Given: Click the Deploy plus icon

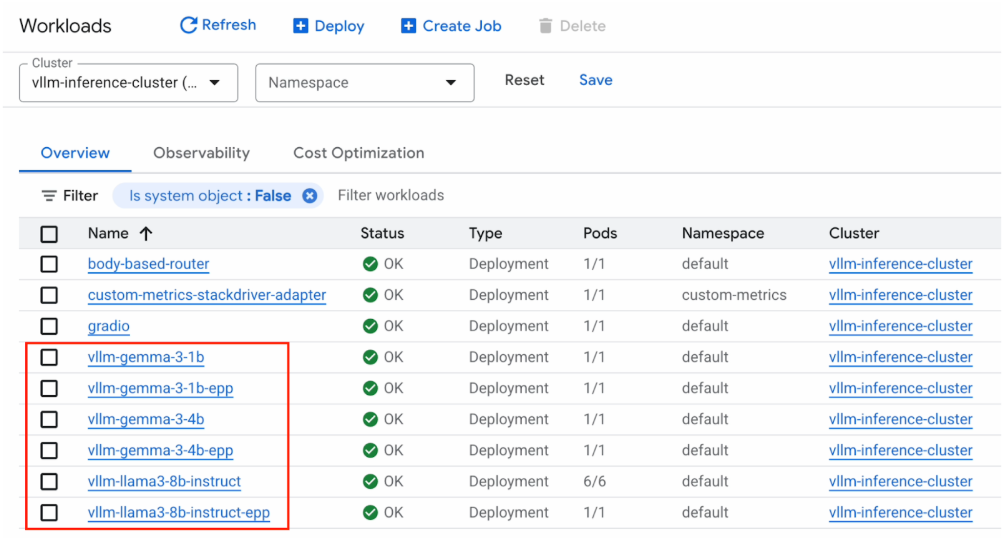Looking at the screenshot, I should click(x=300, y=26).
